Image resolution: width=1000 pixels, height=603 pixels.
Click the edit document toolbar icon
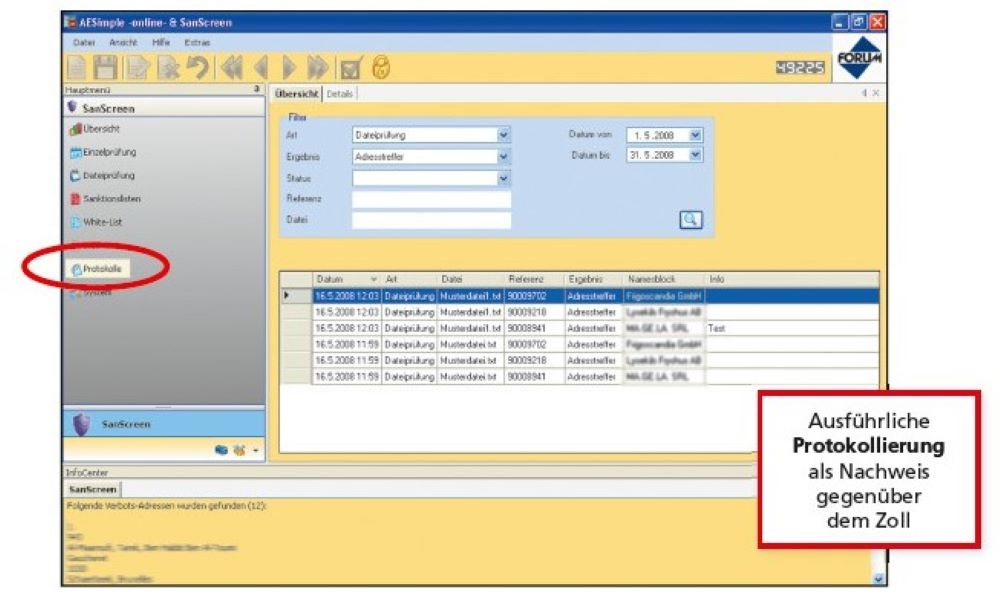point(137,67)
